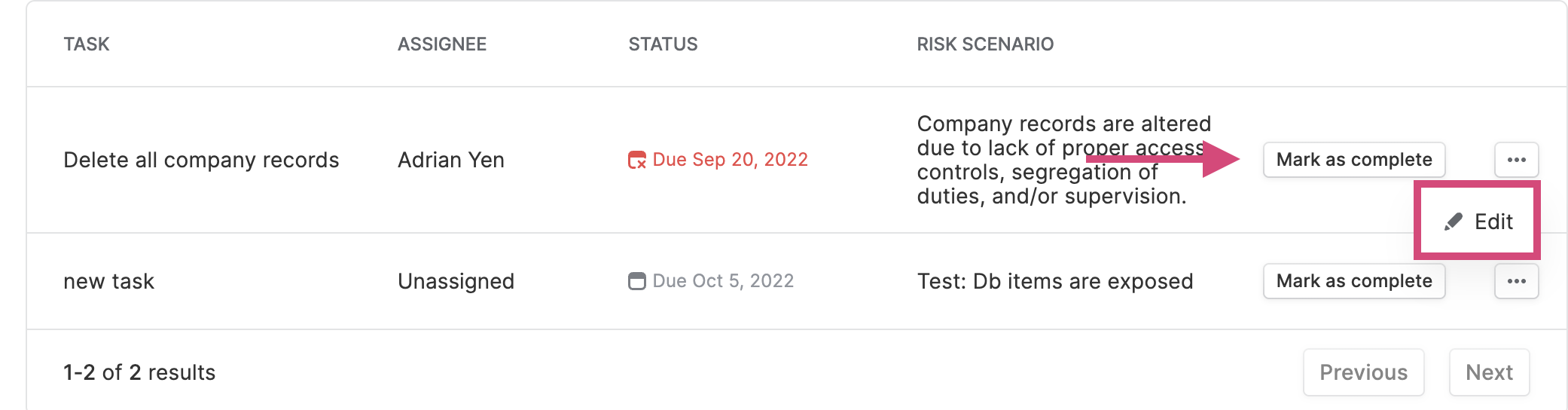The height and width of the screenshot is (410, 1568).
Task: Click the ASSIGNEE column header
Action: (x=442, y=44)
